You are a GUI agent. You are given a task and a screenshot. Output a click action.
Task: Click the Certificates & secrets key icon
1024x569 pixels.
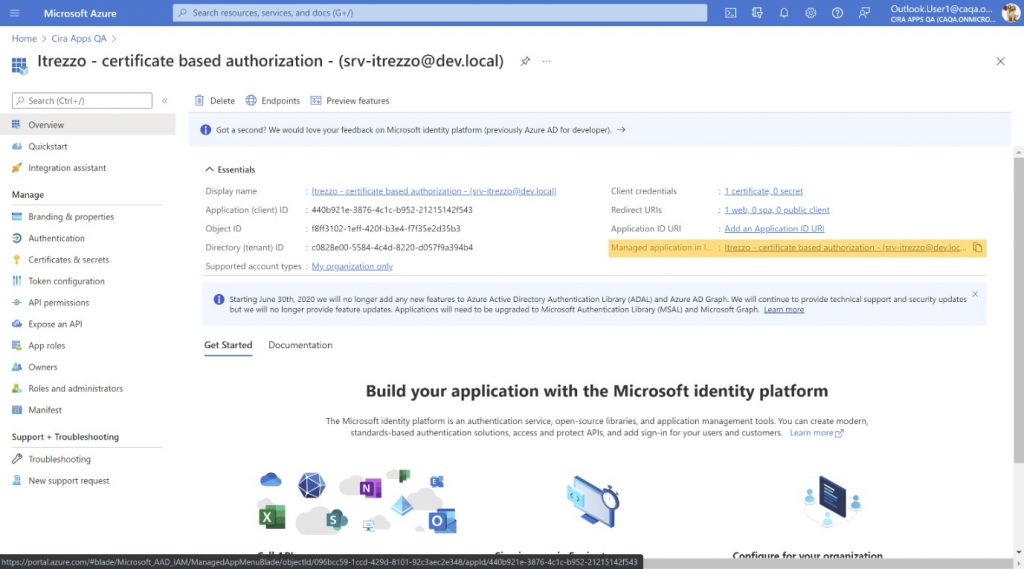tap(17, 259)
